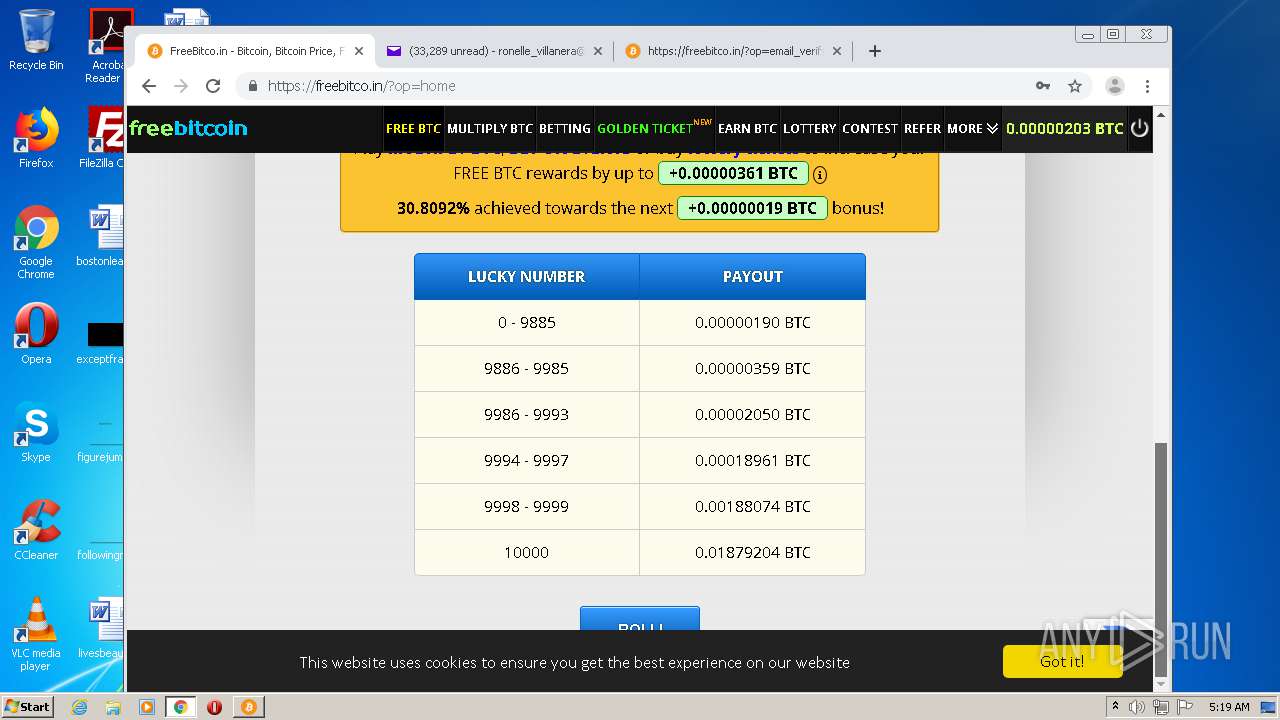Click the +0.00000361 BTC reward badge
Image resolution: width=1280 pixels, height=720 pixels.
(x=733, y=173)
